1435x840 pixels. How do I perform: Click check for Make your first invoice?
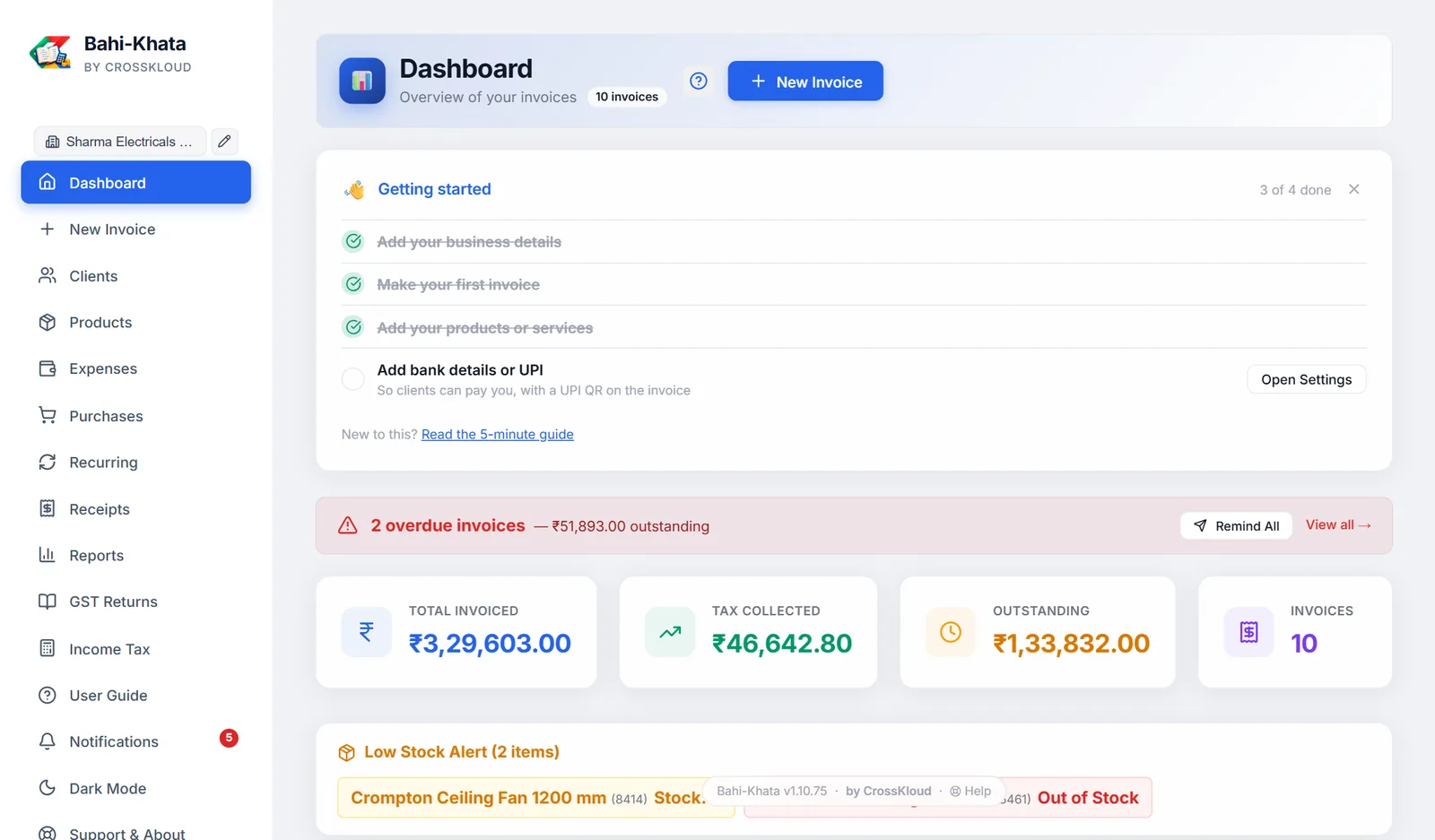[353, 284]
